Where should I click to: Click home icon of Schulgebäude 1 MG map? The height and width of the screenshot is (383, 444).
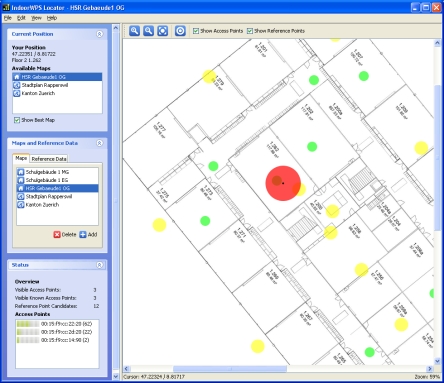21,172
